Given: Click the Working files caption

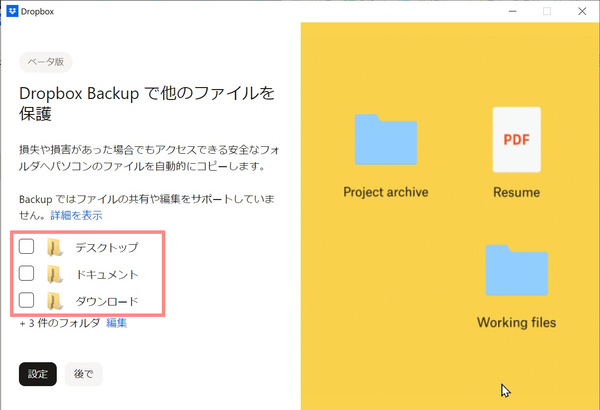Looking at the screenshot, I should (x=517, y=322).
